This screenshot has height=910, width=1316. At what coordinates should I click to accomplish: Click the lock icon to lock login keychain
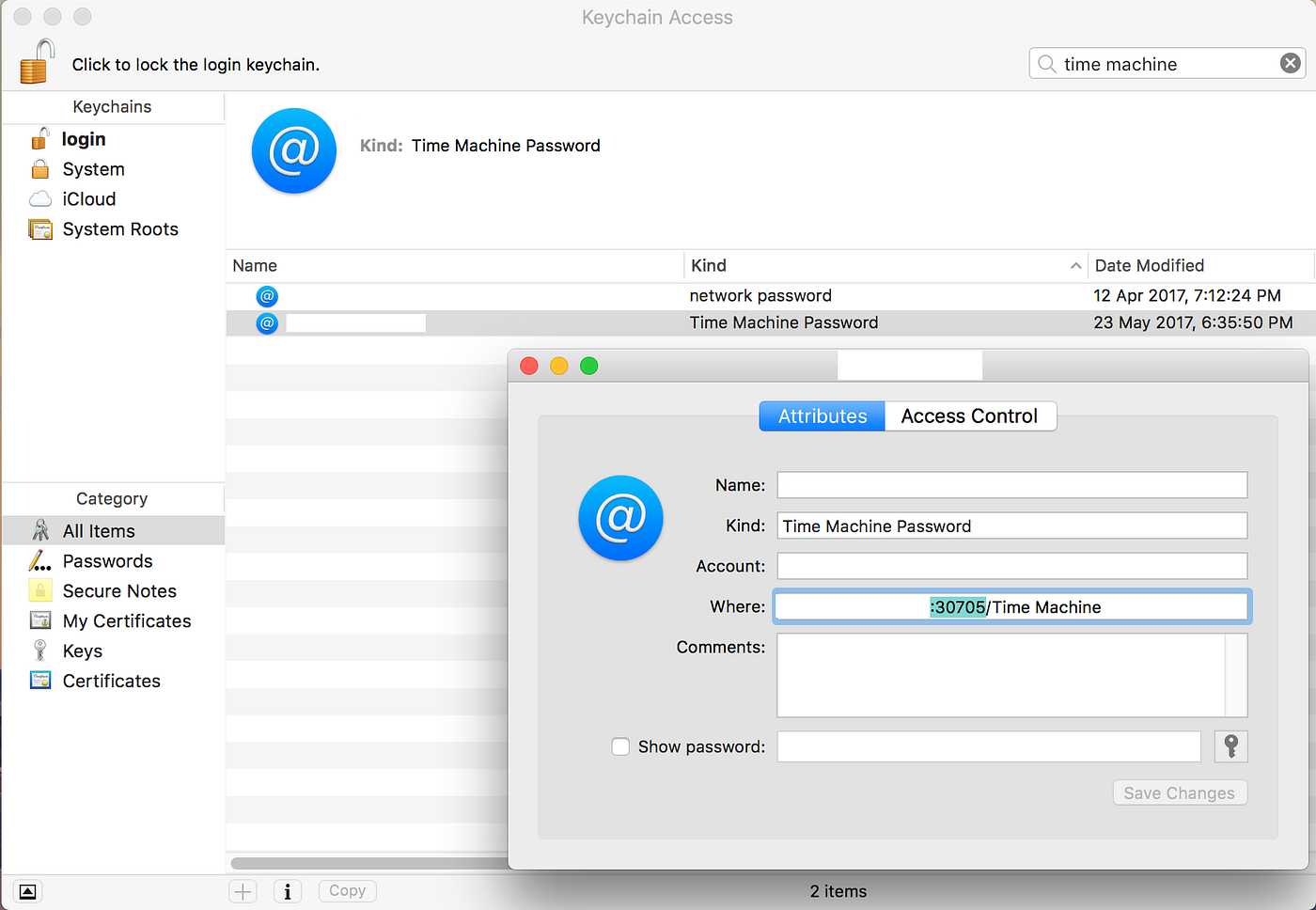(36, 58)
